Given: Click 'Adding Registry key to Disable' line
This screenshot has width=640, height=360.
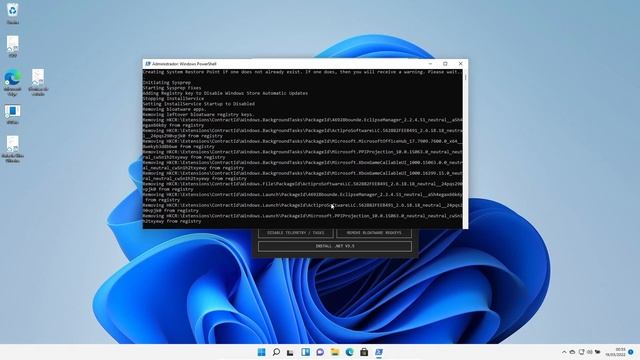Looking at the screenshot, I should coord(225,93).
